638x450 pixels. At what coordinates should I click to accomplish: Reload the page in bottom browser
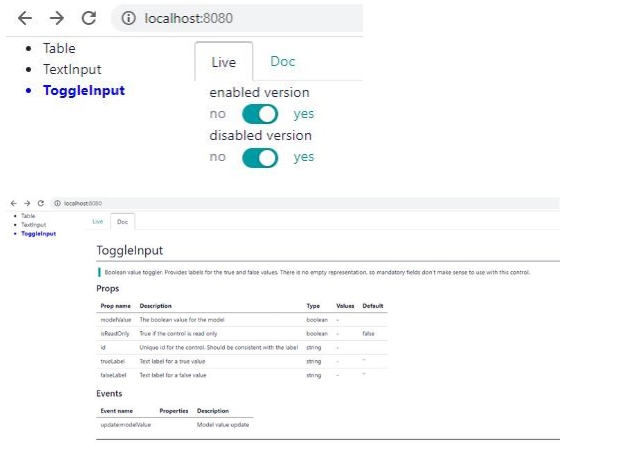pos(41,203)
